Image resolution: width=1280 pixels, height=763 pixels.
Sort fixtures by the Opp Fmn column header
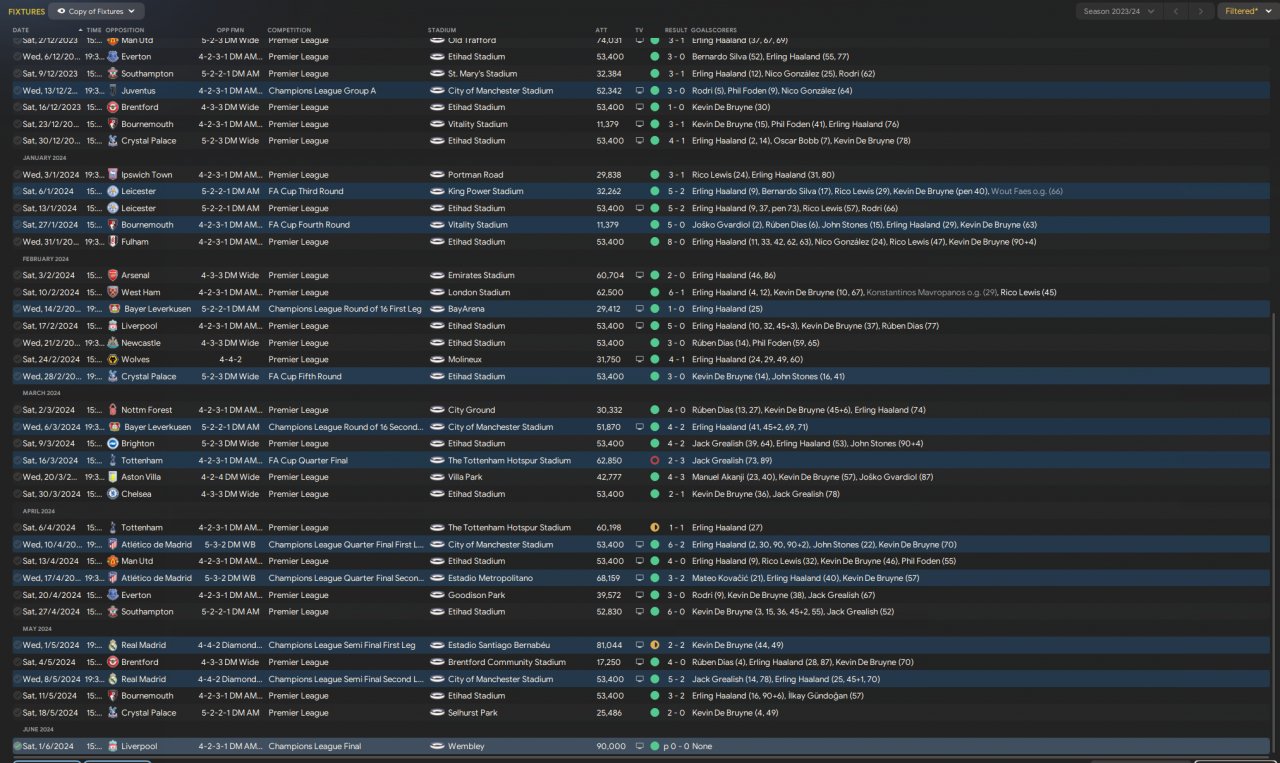coord(229,30)
